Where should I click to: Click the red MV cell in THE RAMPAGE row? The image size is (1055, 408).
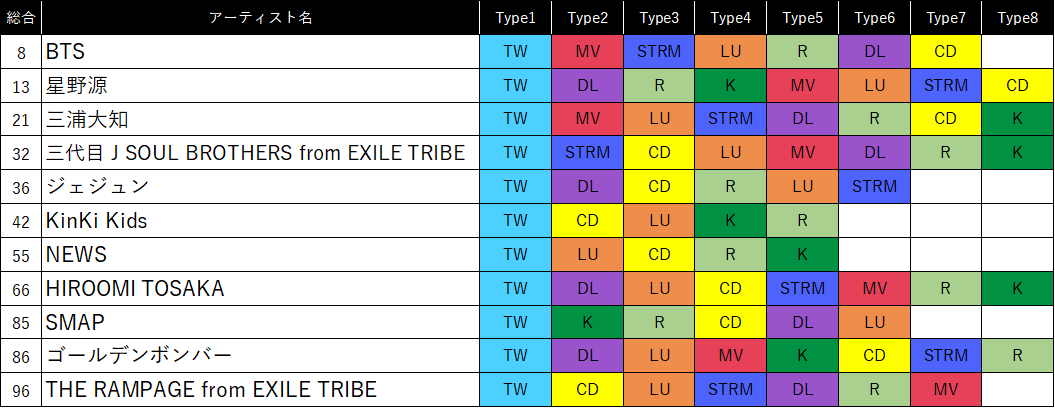click(x=946, y=390)
